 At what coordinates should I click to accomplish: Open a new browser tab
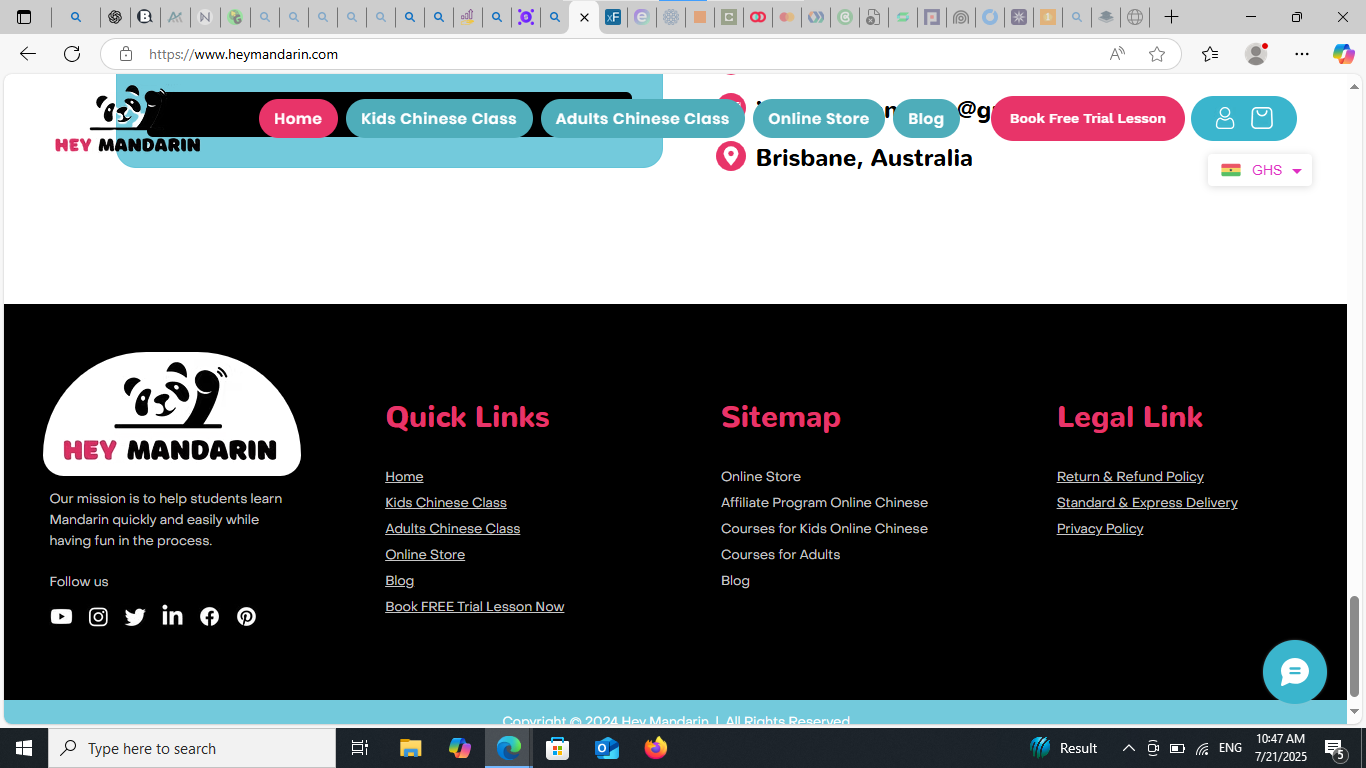pos(1171,17)
